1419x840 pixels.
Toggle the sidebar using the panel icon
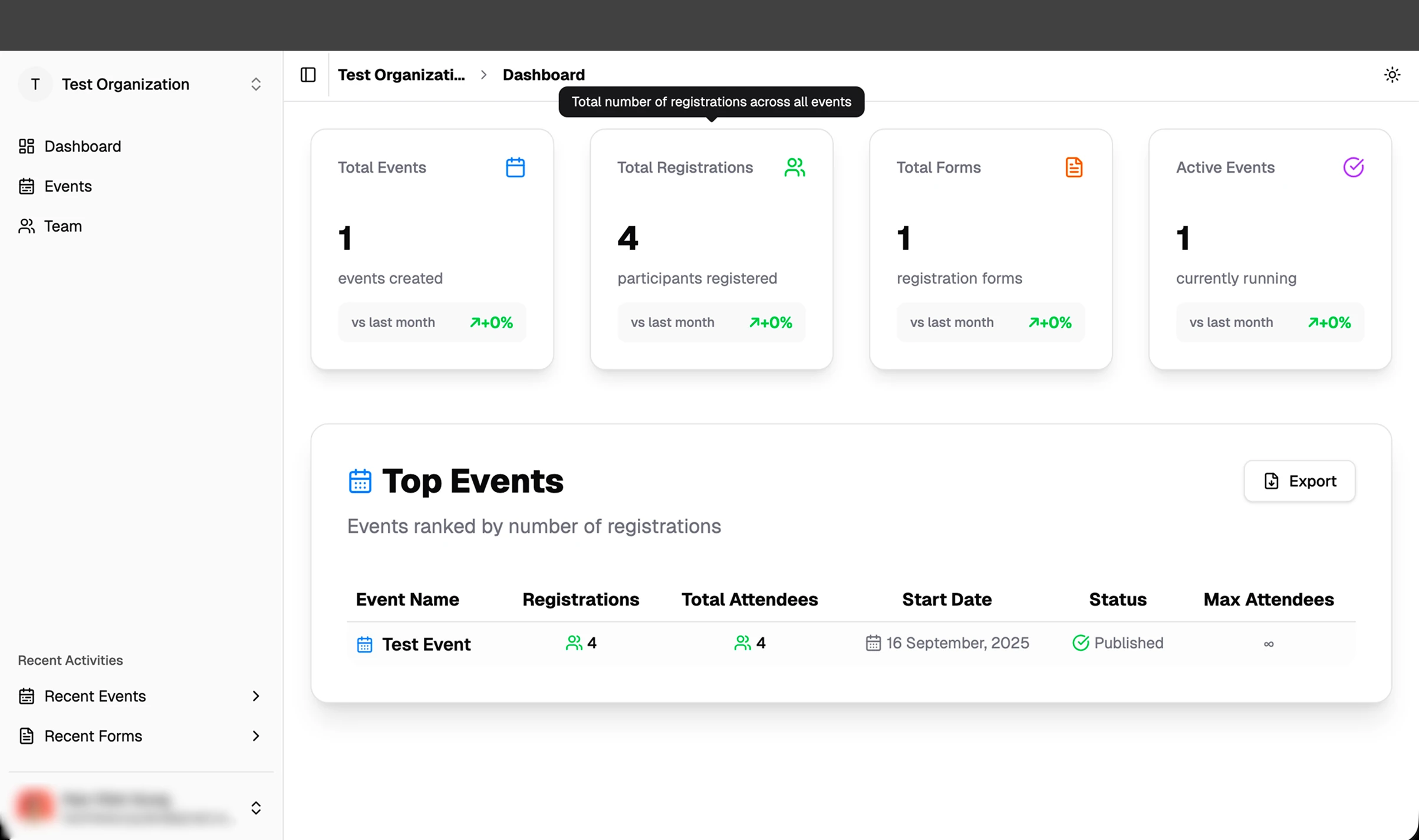click(307, 74)
